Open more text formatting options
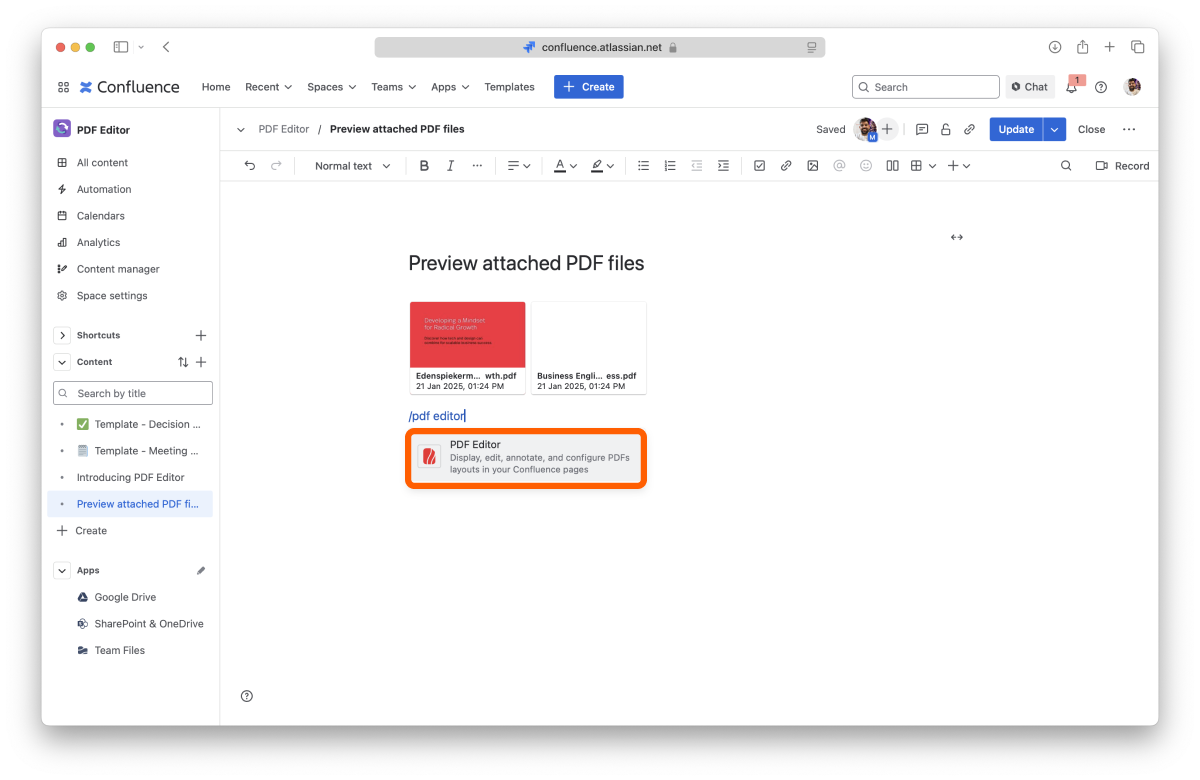Viewport: 1200px width, 780px height. (477, 166)
